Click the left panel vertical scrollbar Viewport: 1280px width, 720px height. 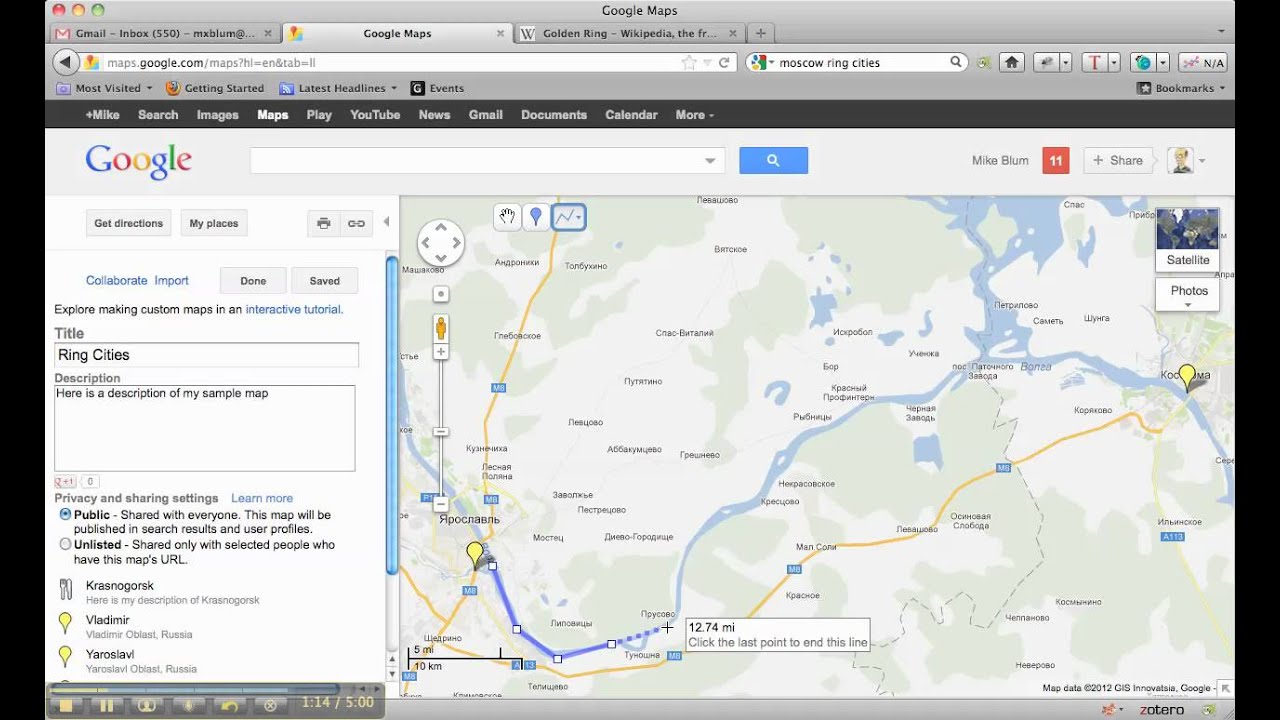tap(392, 415)
